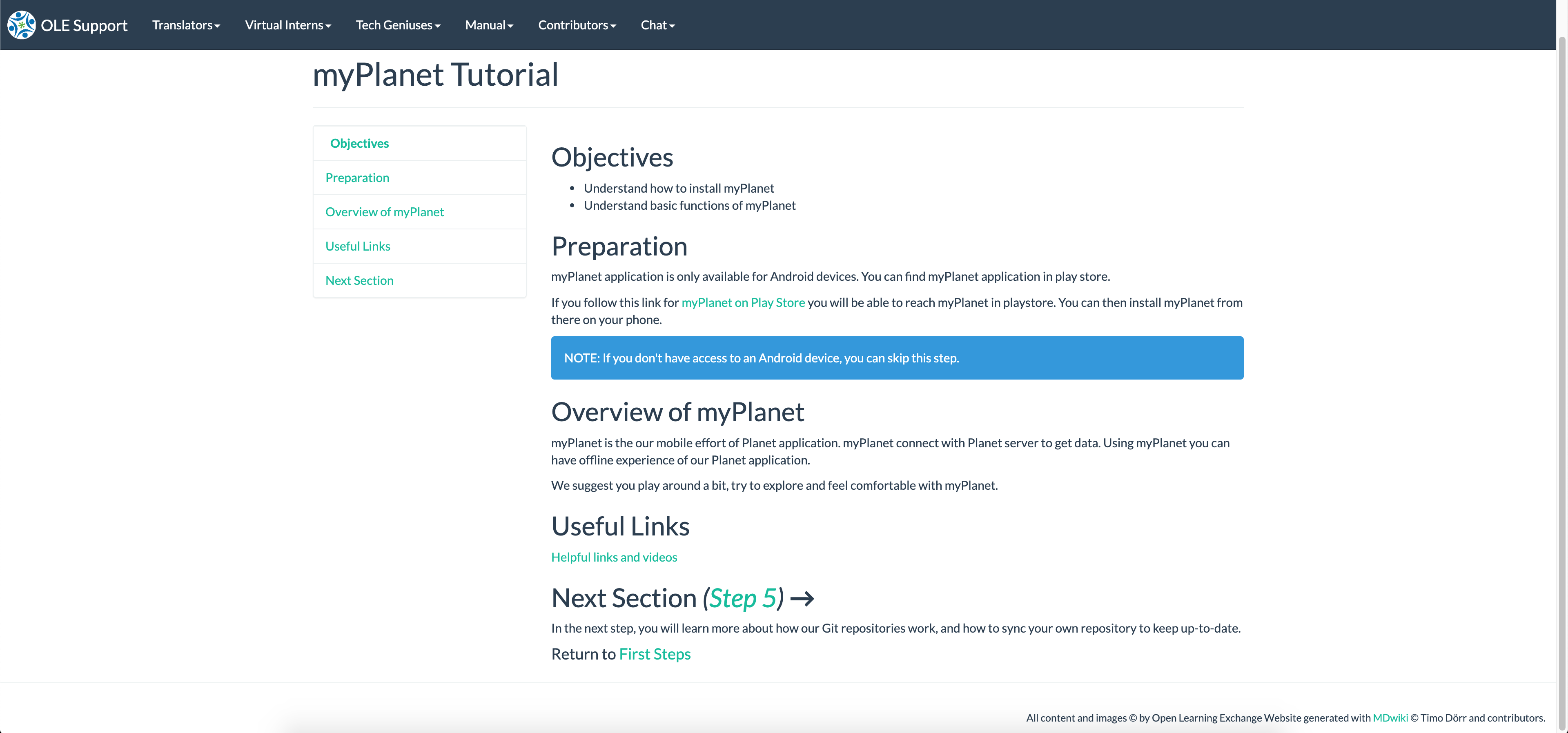Screen dimensions: 1568x733
Task: Click the Objectives main heading
Action: tap(612, 158)
